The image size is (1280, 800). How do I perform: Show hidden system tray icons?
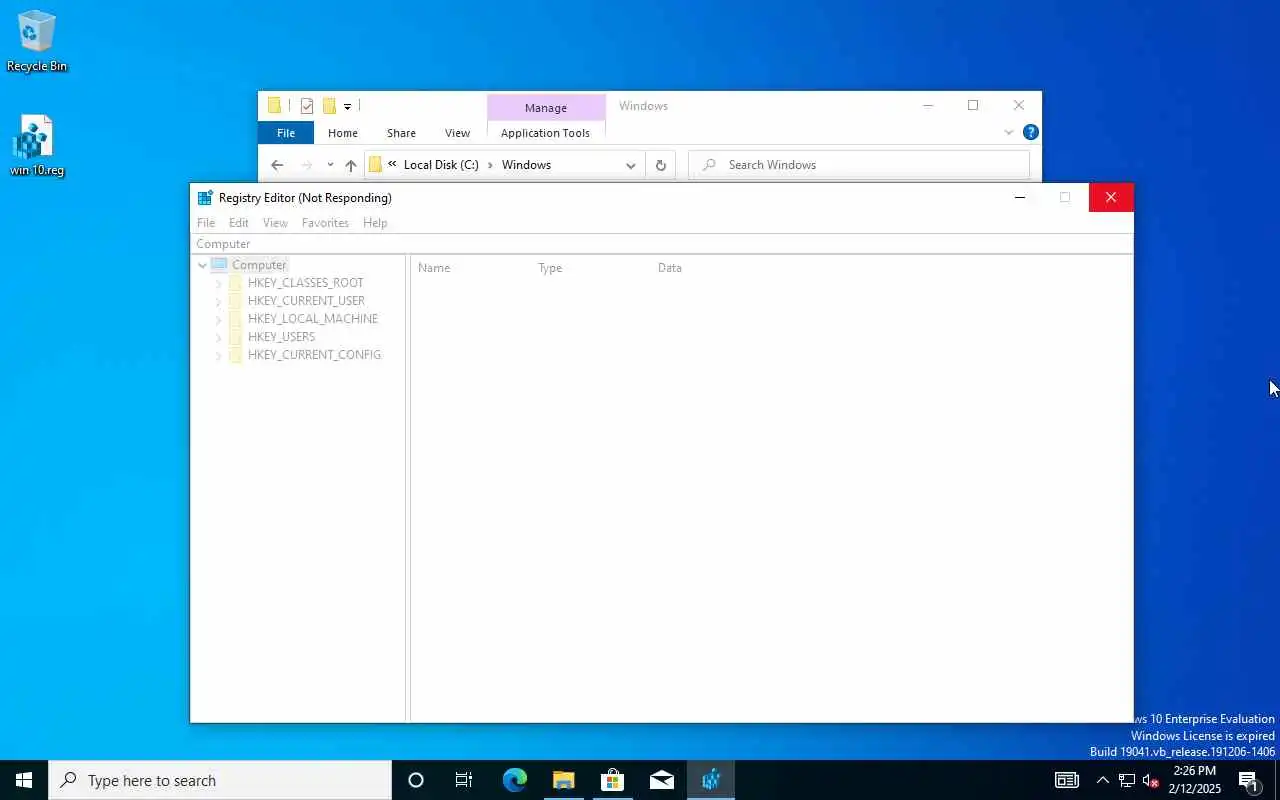1102,780
